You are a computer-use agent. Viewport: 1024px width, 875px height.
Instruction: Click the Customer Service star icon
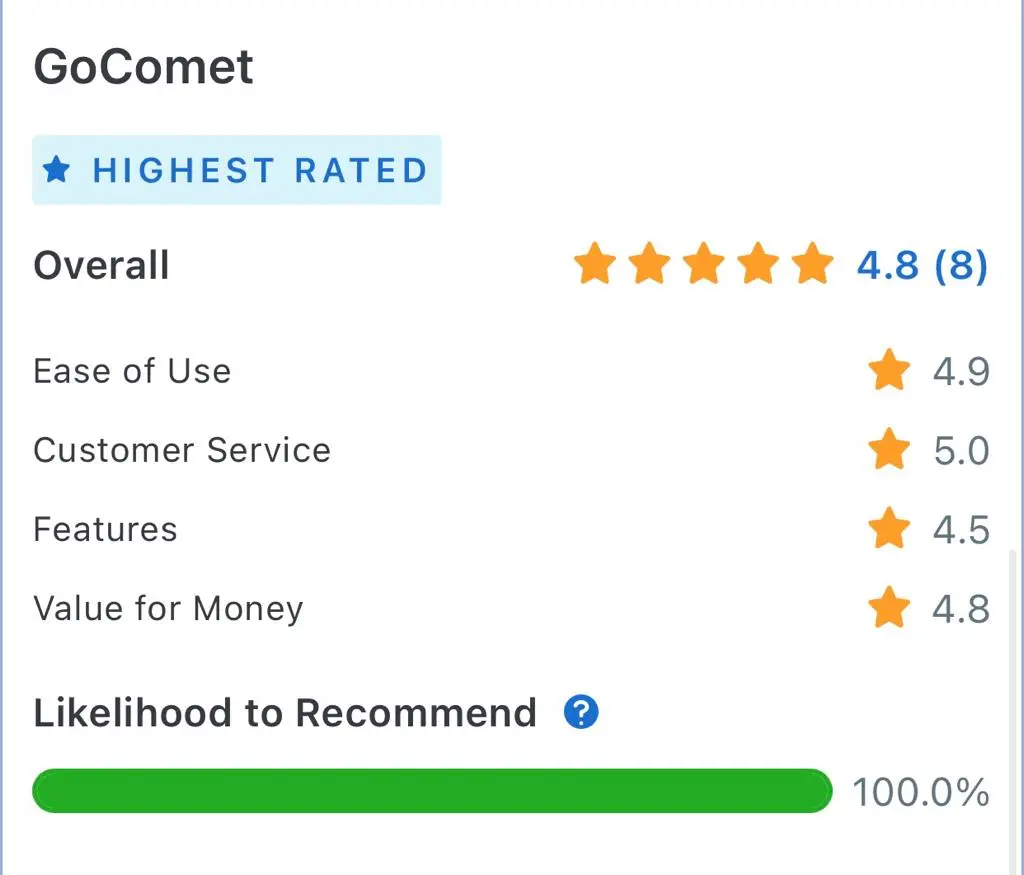click(889, 449)
